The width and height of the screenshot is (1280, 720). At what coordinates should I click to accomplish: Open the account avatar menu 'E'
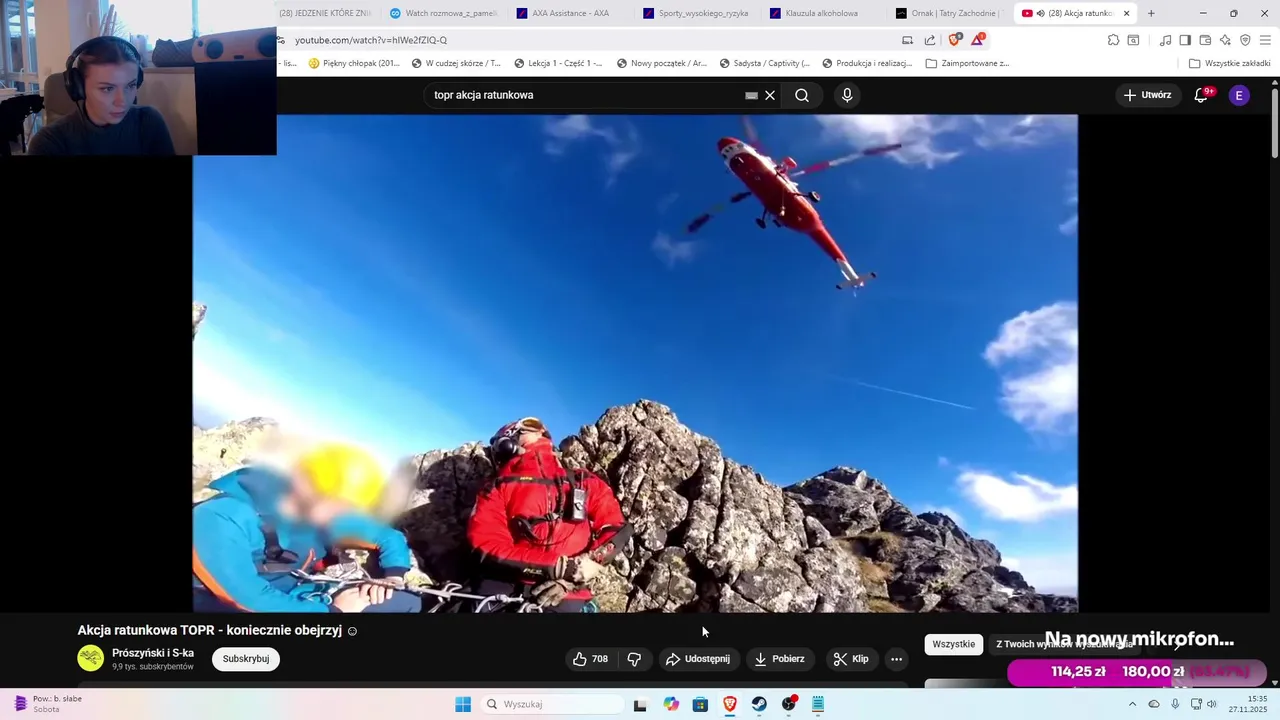(x=1239, y=95)
